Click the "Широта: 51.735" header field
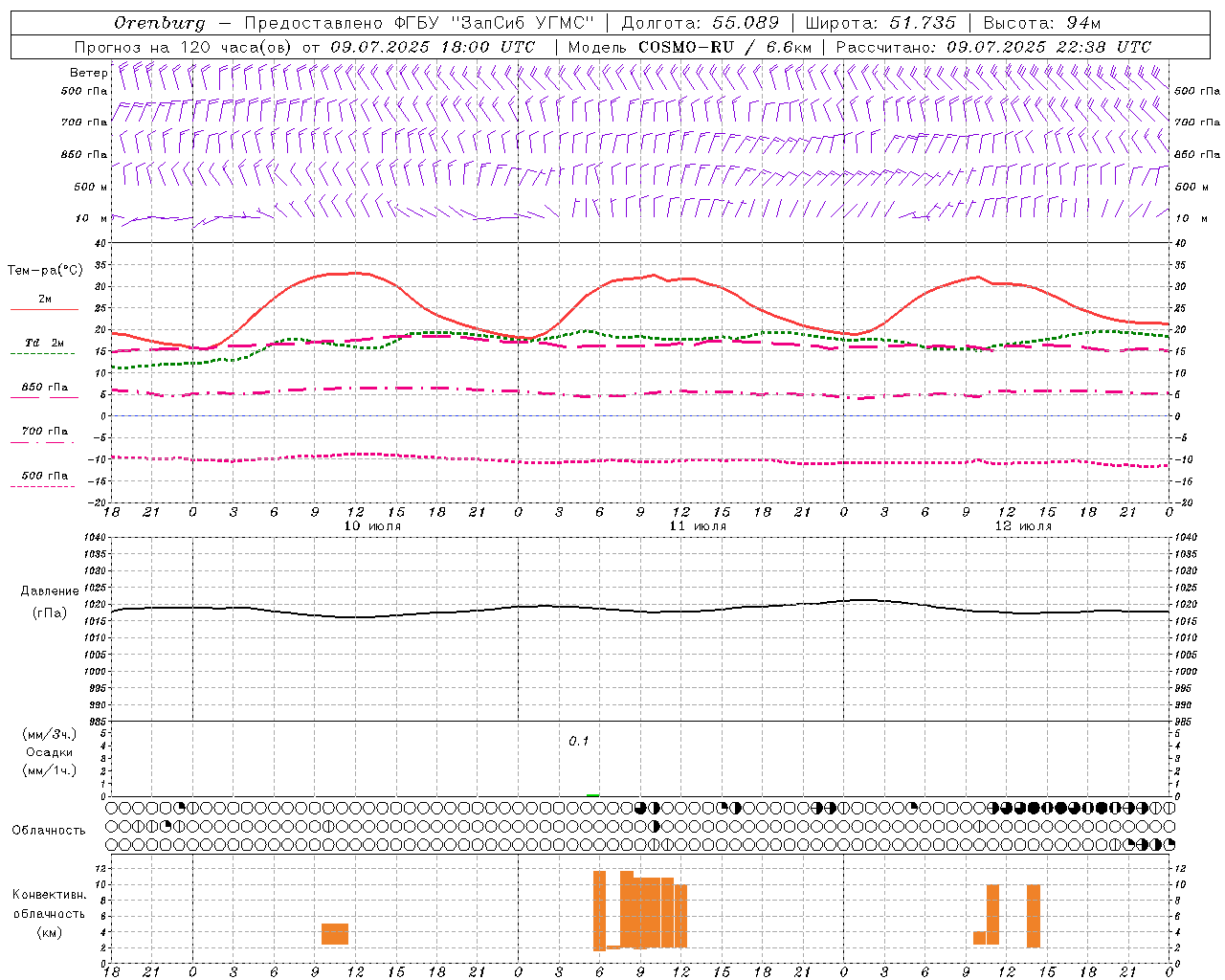1225x980 pixels. 880,23
